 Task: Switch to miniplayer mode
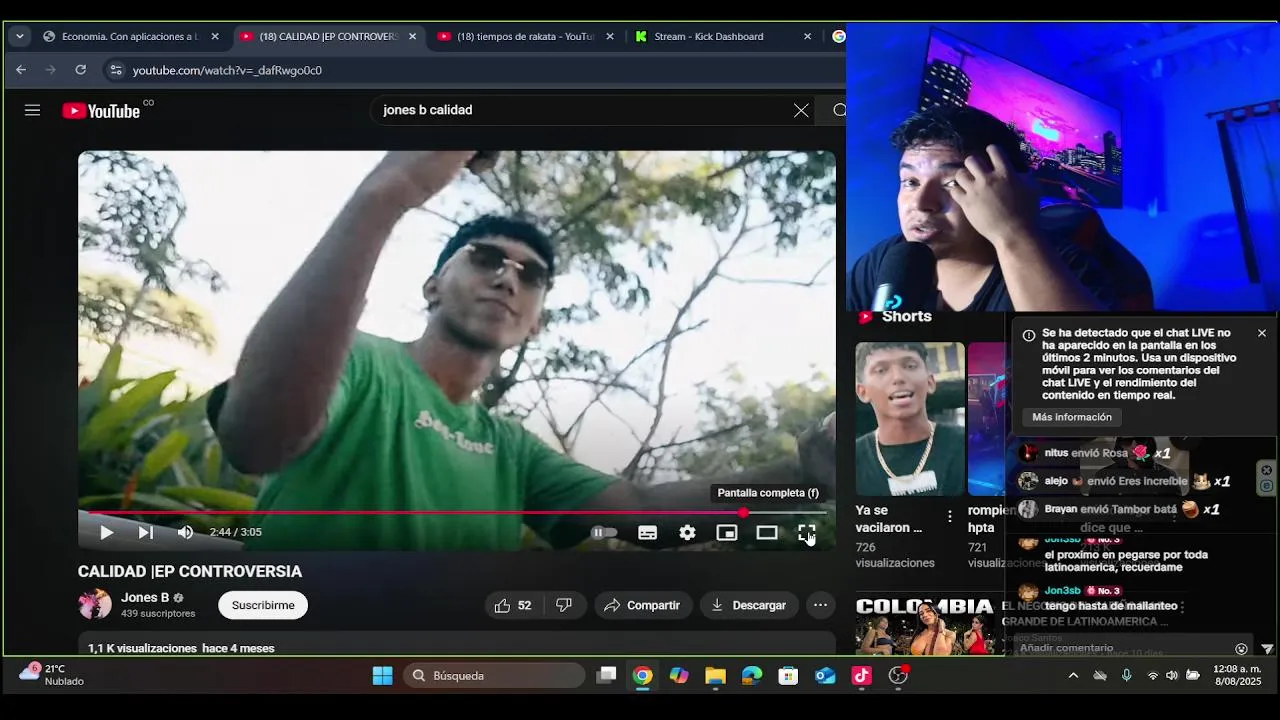[x=727, y=533]
